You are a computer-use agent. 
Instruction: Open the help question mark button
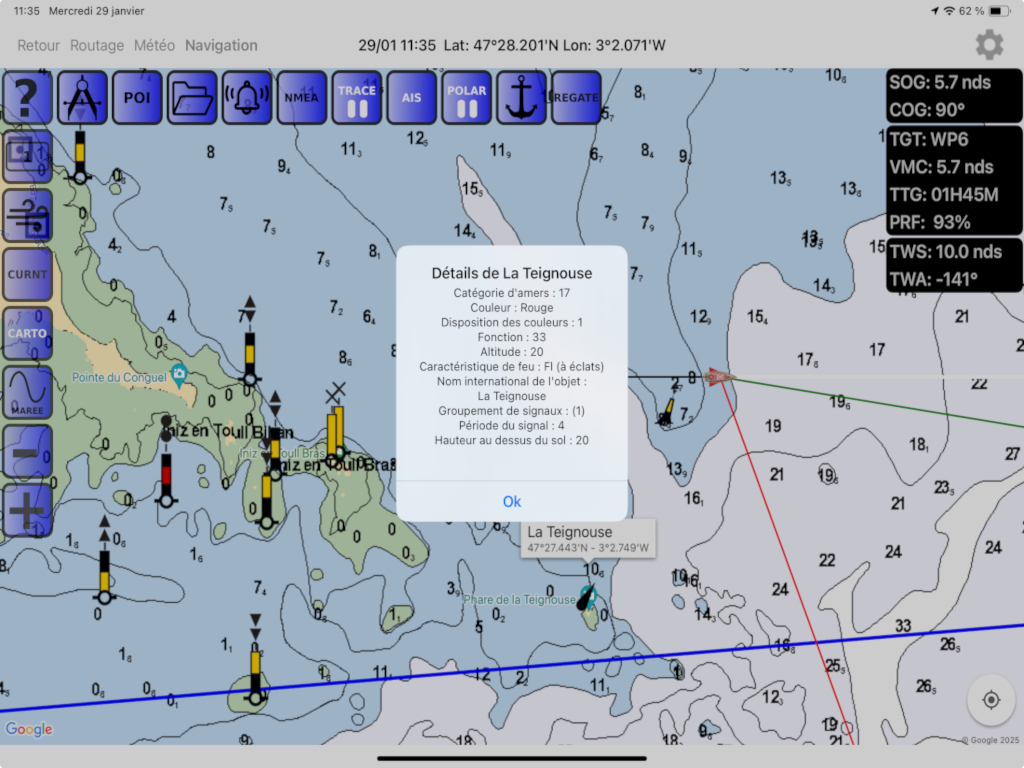point(27,97)
